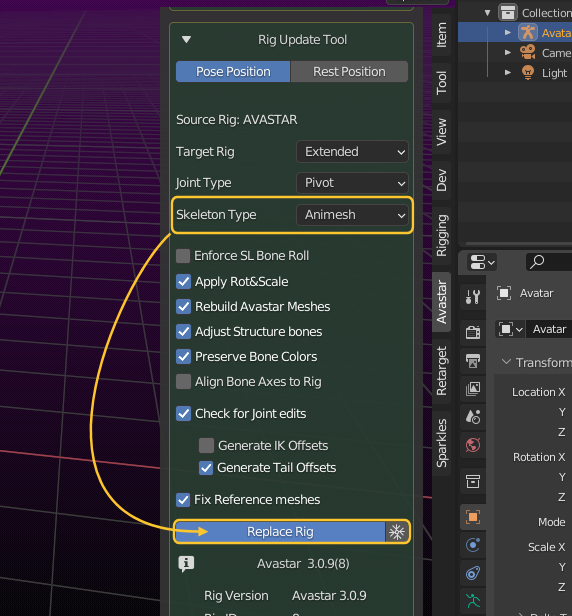The height and width of the screenshot is (616, 572).
Task: Open the Tool sidebar tab
Action: [x=442, y=82]
